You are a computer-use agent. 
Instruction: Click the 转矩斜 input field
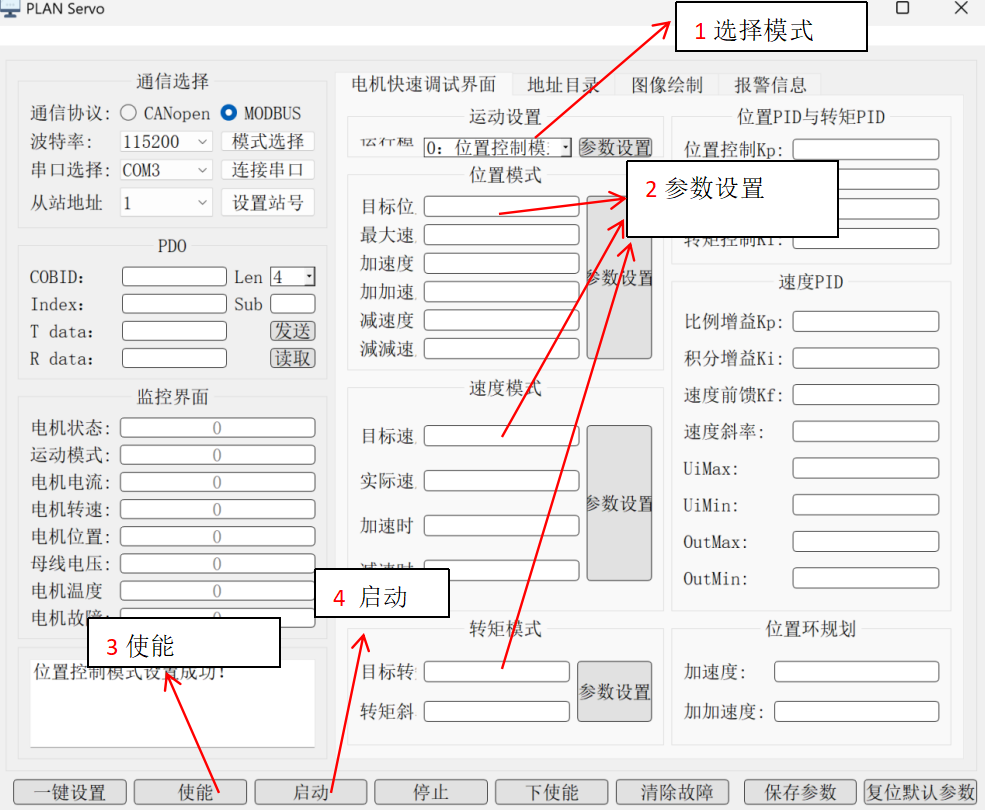pyautogui.click(x=497, y=711)
